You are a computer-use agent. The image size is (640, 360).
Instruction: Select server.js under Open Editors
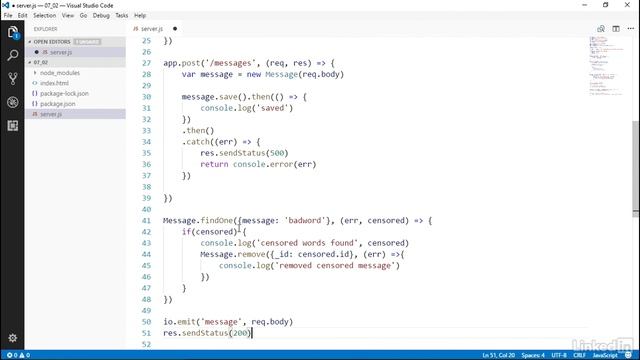coord(76,52)
